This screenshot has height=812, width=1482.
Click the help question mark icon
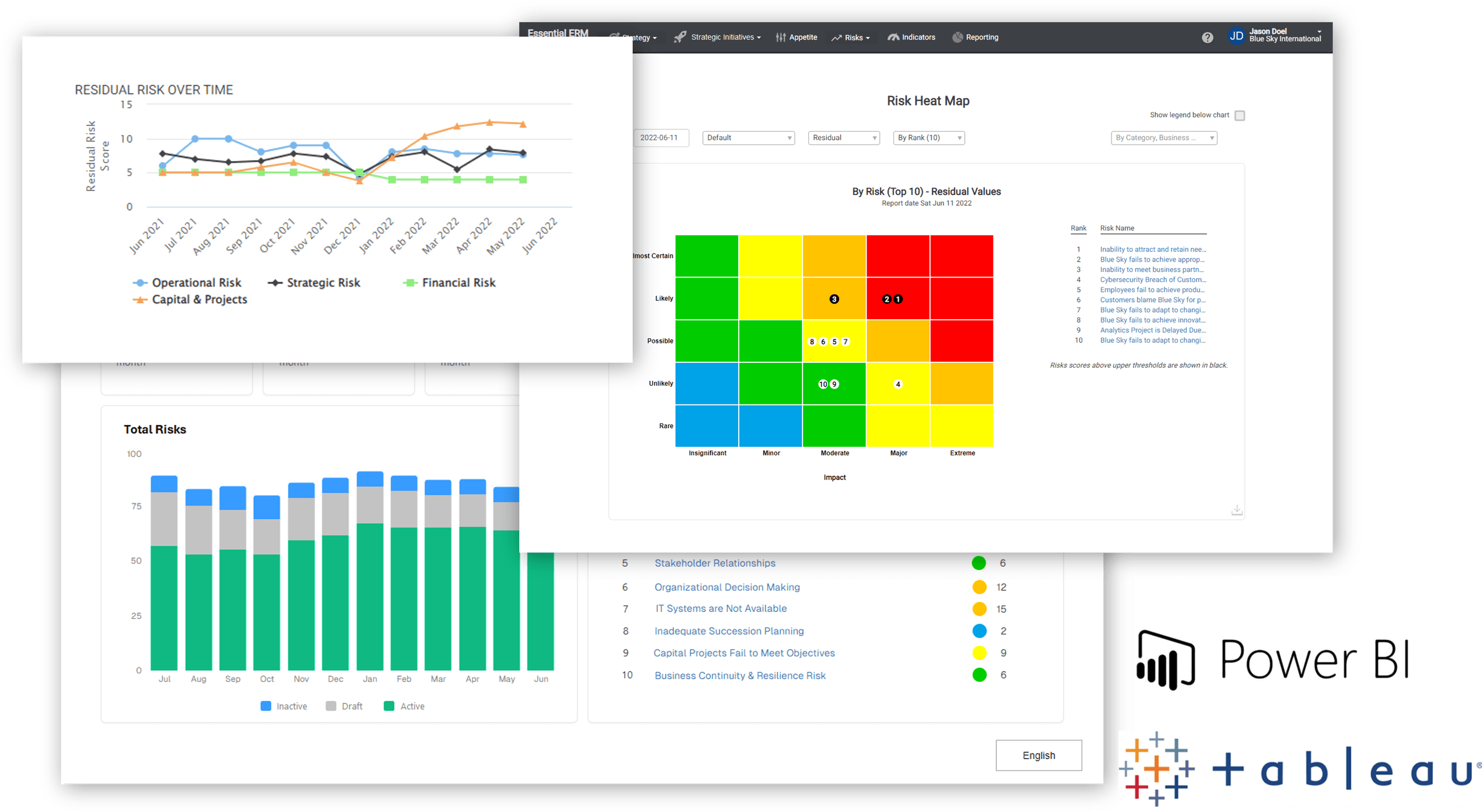click(x=1207, y=38)
